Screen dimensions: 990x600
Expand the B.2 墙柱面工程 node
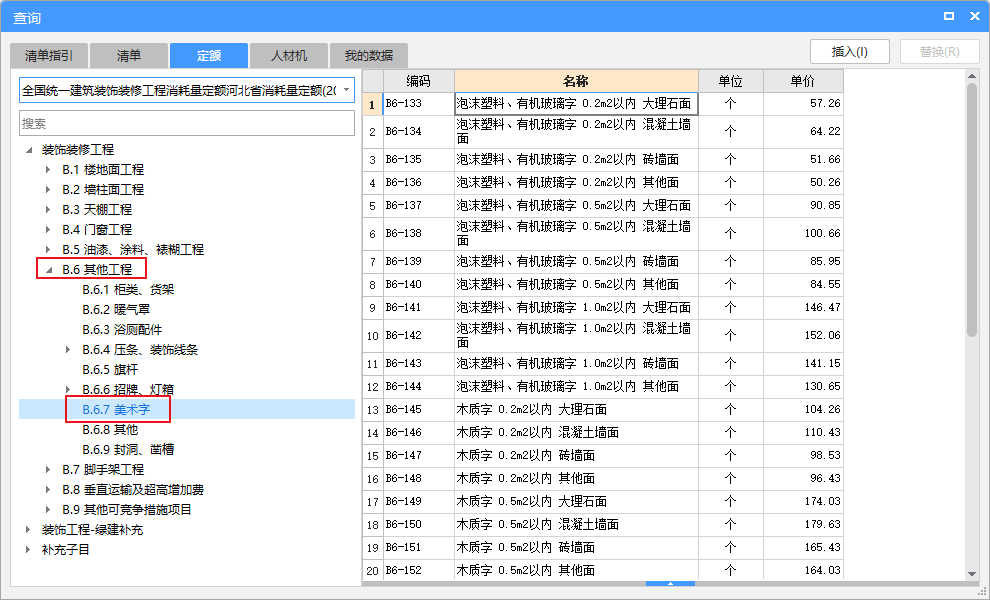point(48,189)
